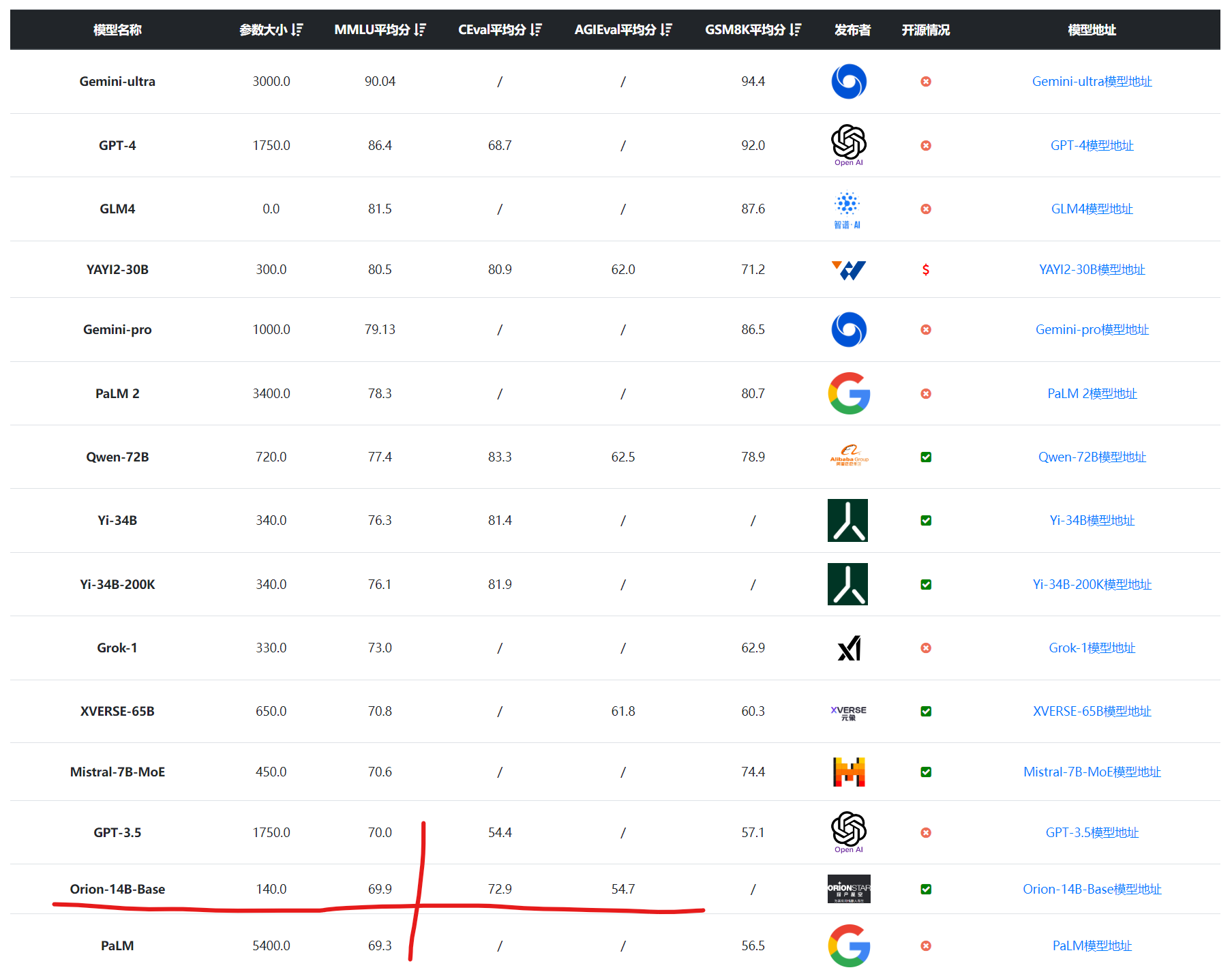
Task: Click the green open-source check for Yi-34B
Action: (x=925, y=520)
